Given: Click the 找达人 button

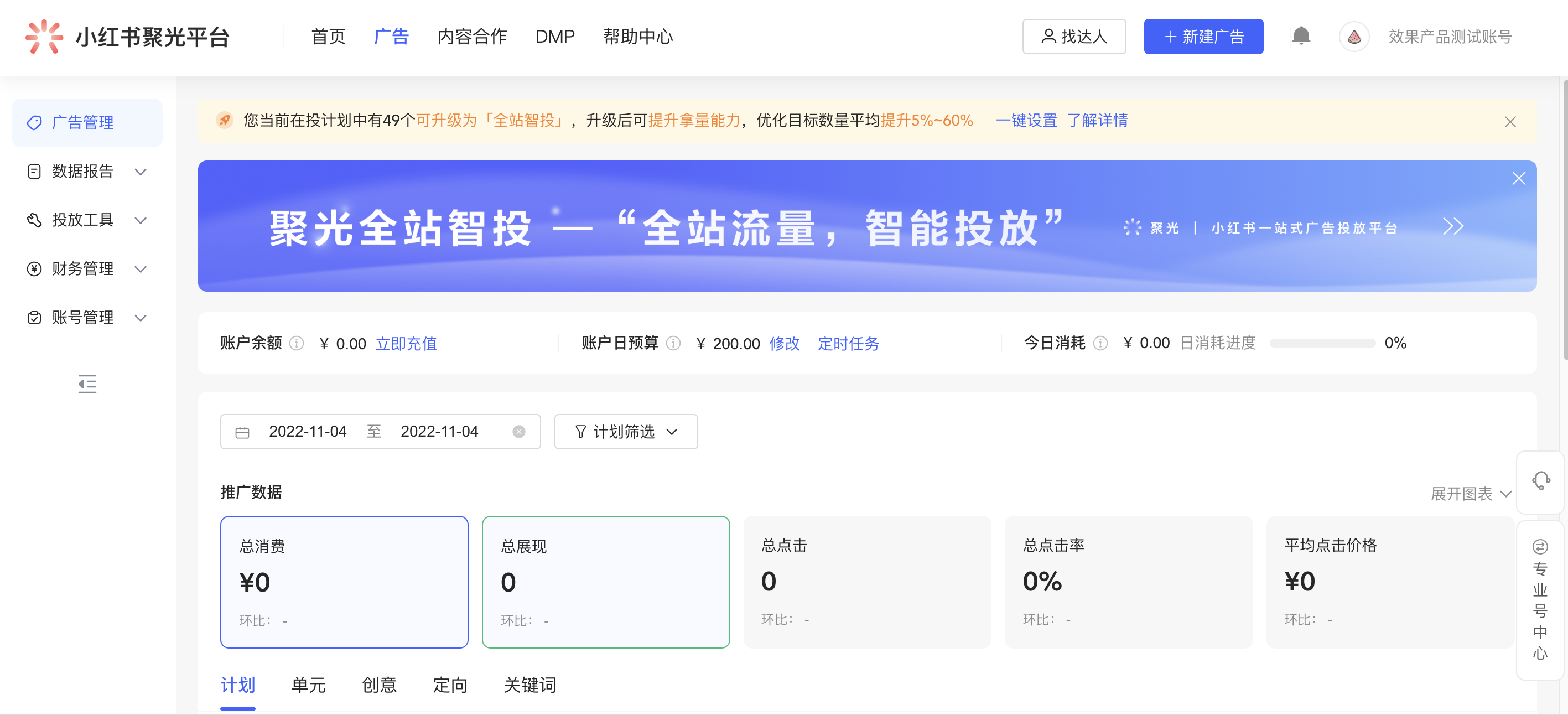Looking at the screenshot, I should pos(1074,37).
